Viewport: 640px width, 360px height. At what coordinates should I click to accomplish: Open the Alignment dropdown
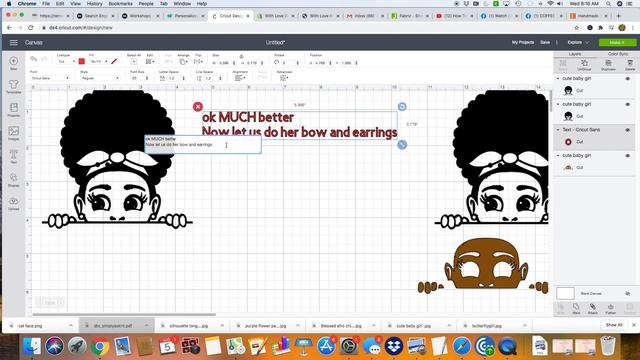coord(240,78)
